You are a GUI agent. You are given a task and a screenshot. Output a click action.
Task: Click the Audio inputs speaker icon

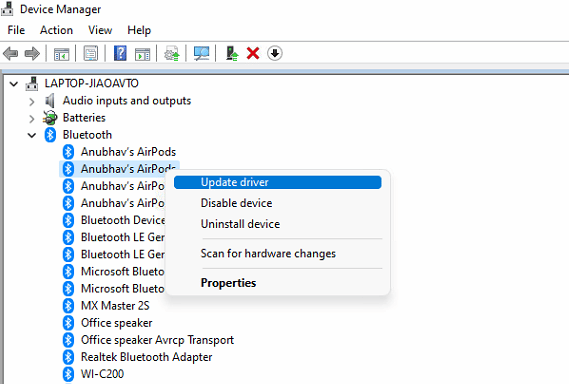(x=50, y=101)
